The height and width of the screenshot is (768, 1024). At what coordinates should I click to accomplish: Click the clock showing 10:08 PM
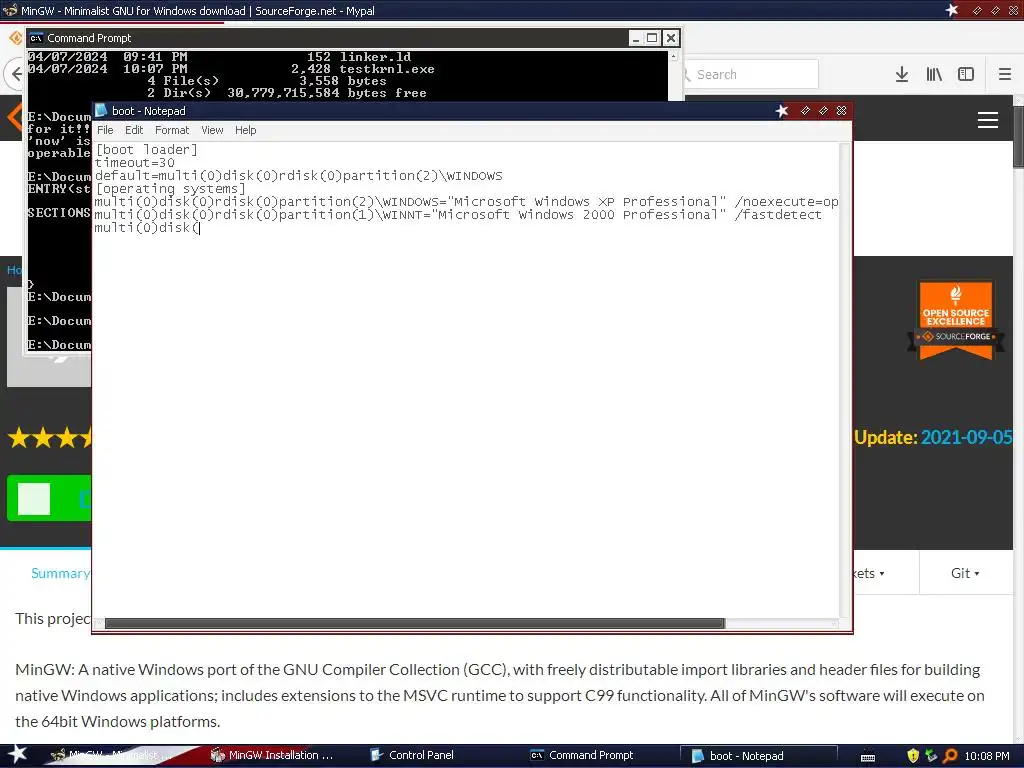tap(987, 756)
